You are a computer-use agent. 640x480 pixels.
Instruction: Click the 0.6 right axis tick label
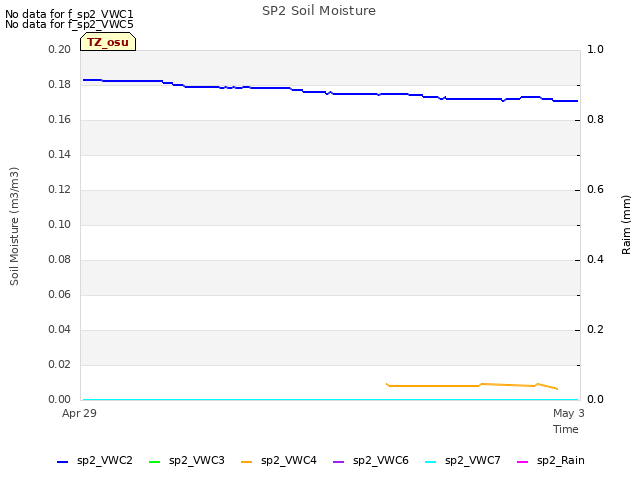tap(596, 189)
